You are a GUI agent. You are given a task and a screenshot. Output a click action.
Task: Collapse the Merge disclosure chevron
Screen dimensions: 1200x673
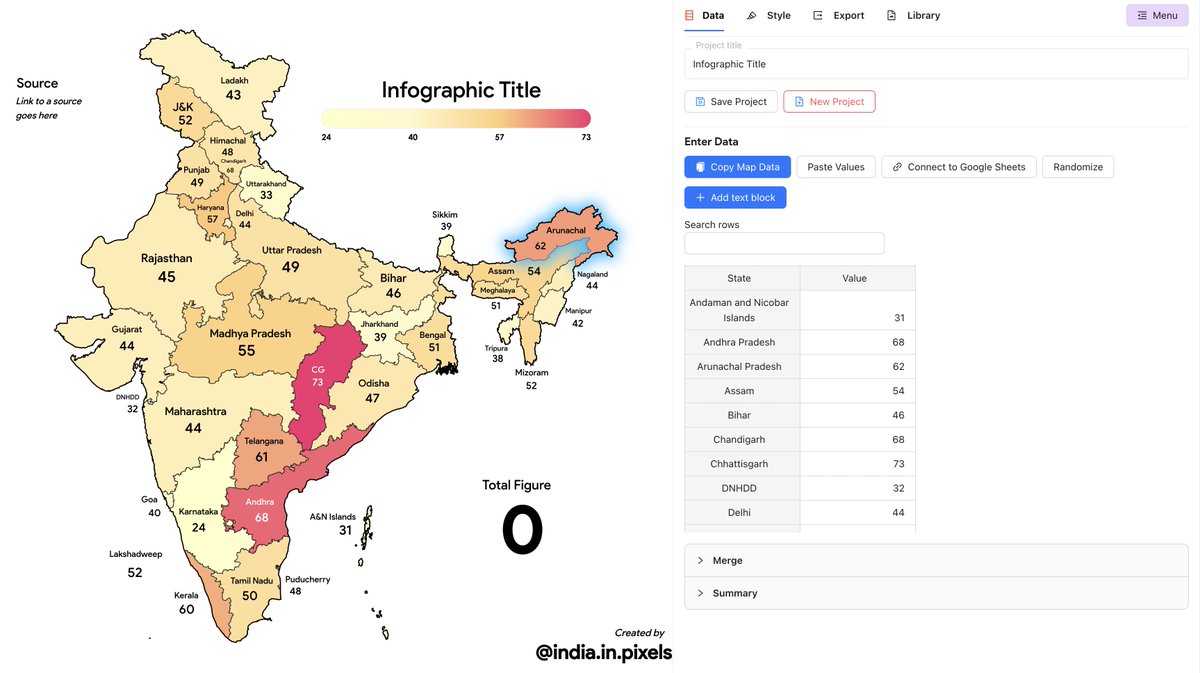pos(700,560)
